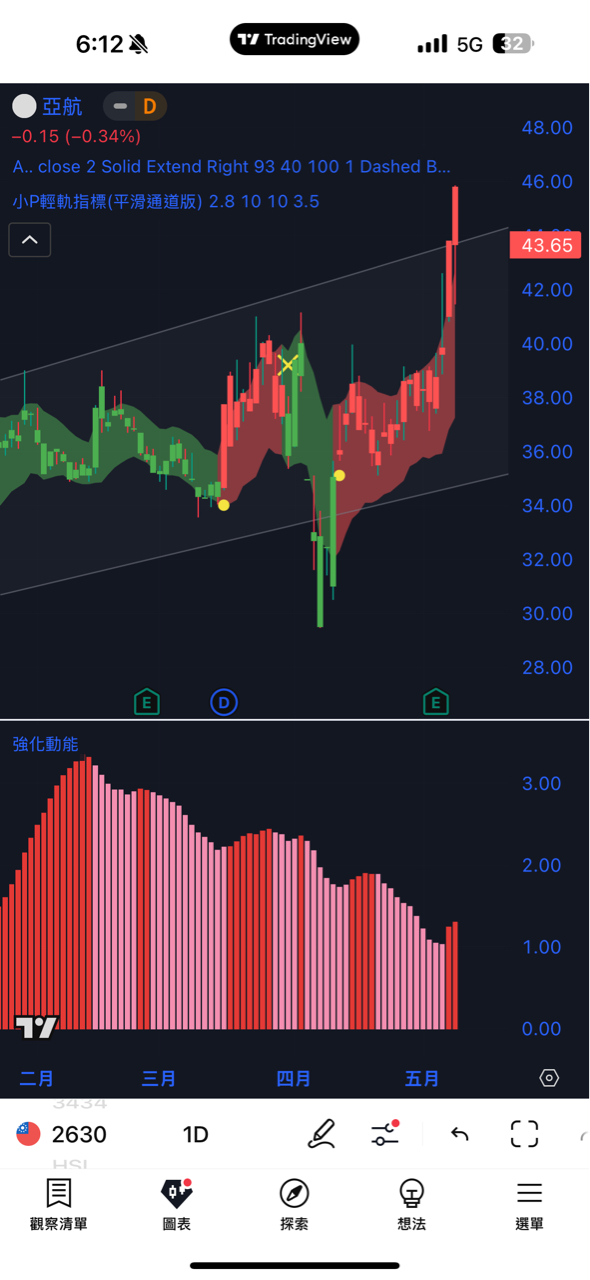This screenshot has width=590, height=1280.
Task: Open the 想法 tab
Action: coord(411,1204)
